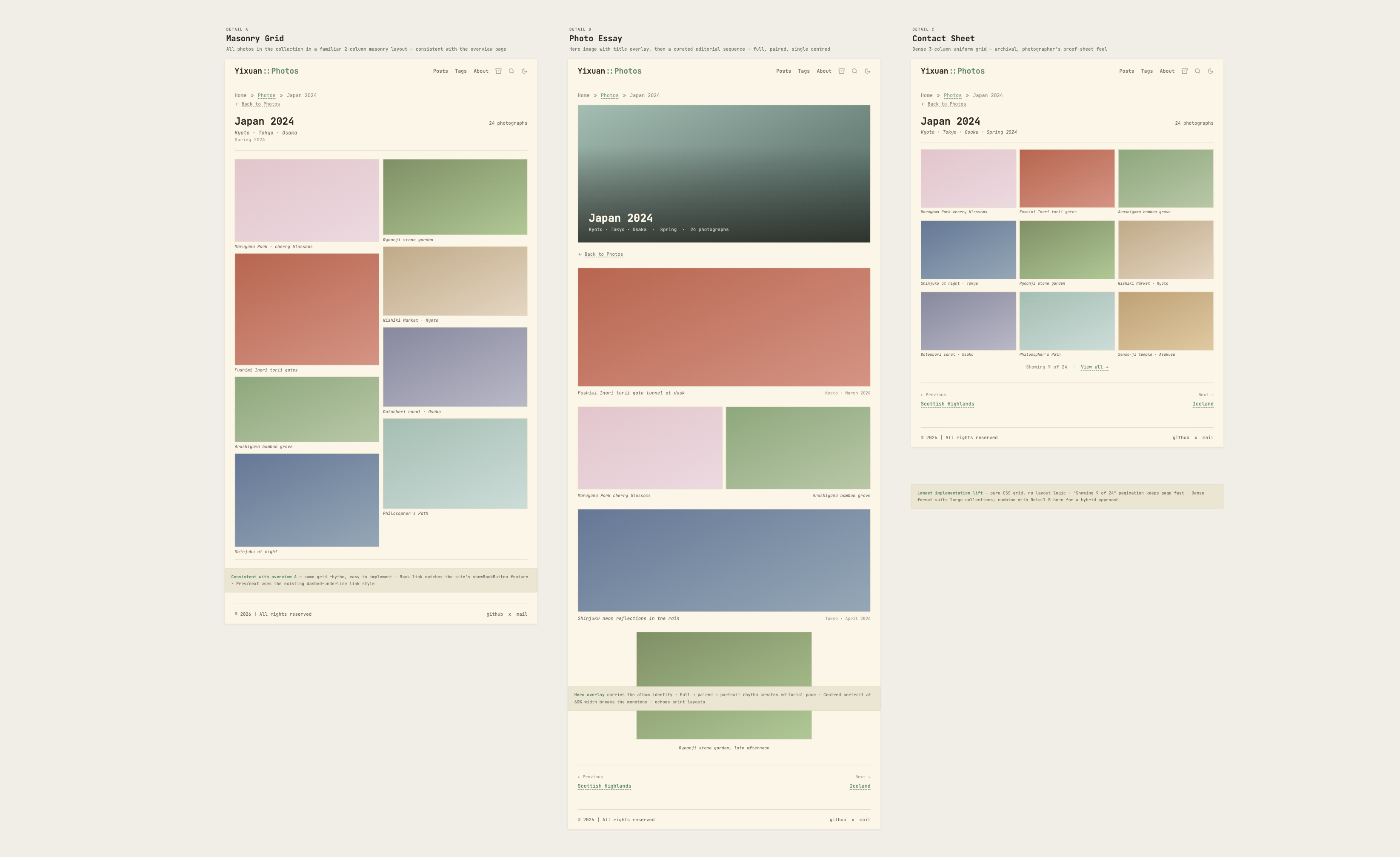Open the archive icon in Contact Sheet header
Viewport: 1400px width, 857px height.
pos(1185,71)
